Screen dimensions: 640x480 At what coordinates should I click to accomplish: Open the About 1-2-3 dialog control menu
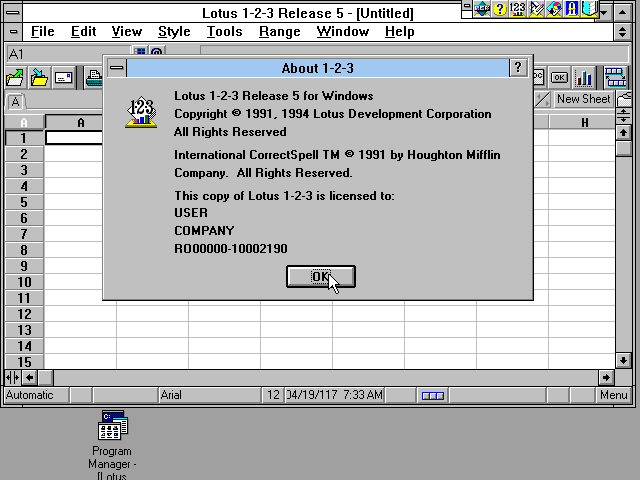117,68
